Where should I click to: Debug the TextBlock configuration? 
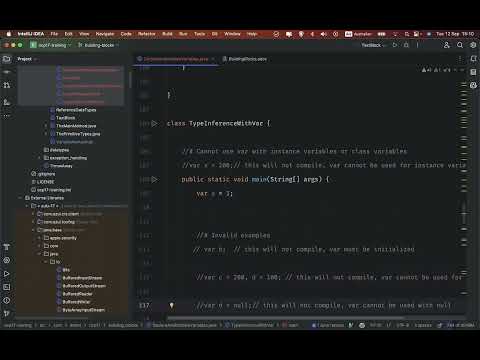pos(406,45)
